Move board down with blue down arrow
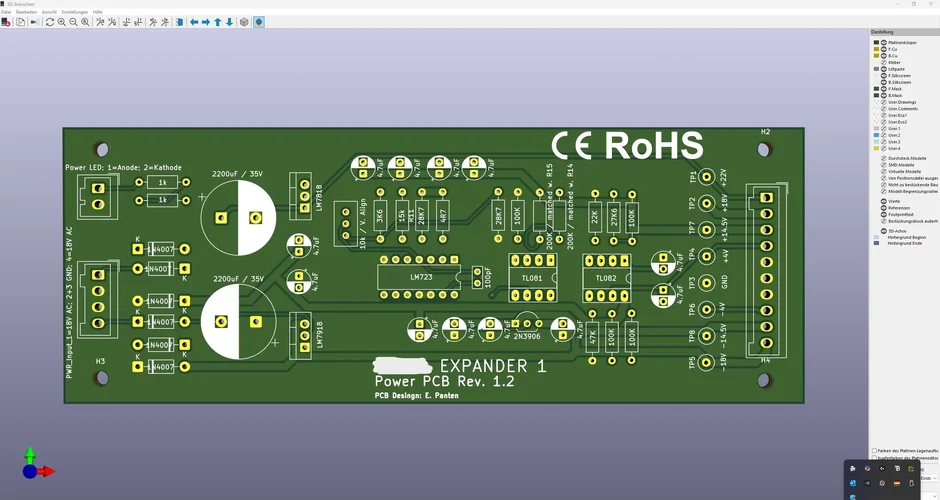Viewport: 940px width, 500px height. pyautogui.click(x=230, y=22)
